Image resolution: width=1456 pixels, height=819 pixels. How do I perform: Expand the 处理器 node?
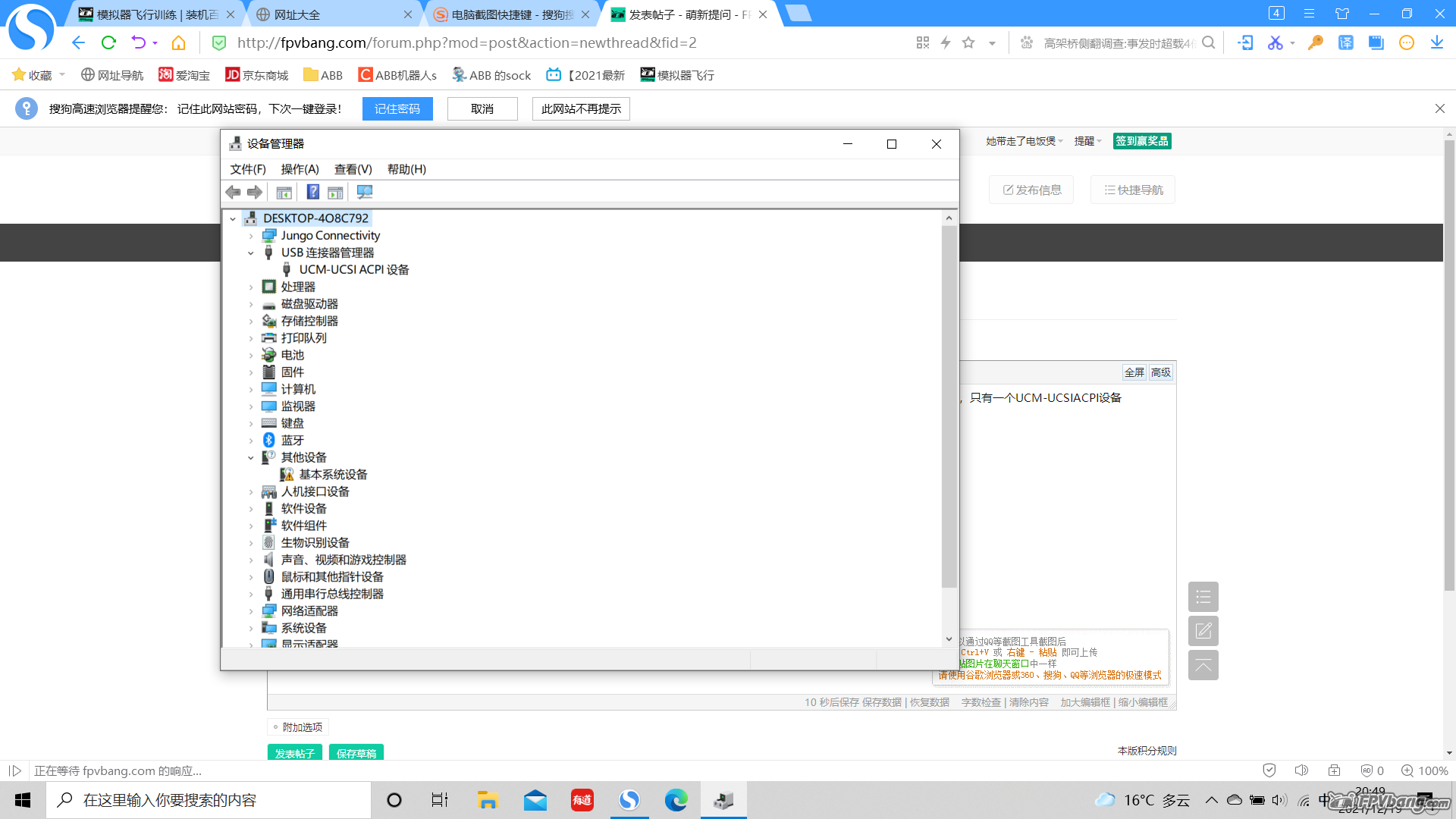coord(251,287)
